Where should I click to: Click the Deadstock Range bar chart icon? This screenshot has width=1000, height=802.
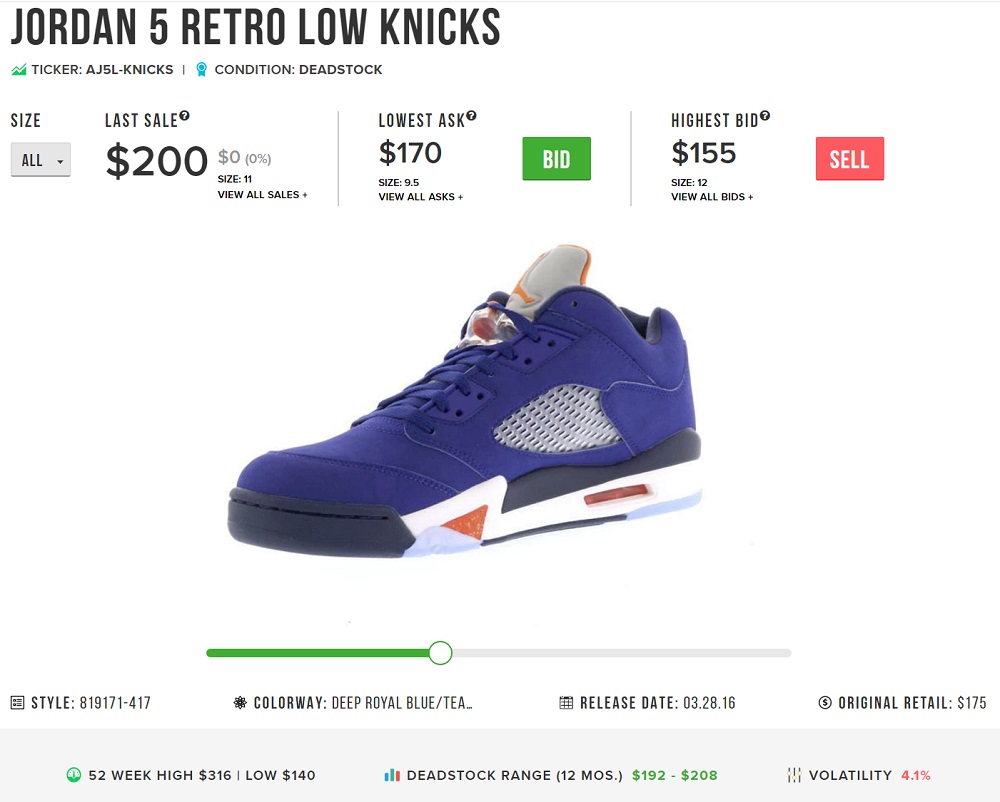point(391,775)
